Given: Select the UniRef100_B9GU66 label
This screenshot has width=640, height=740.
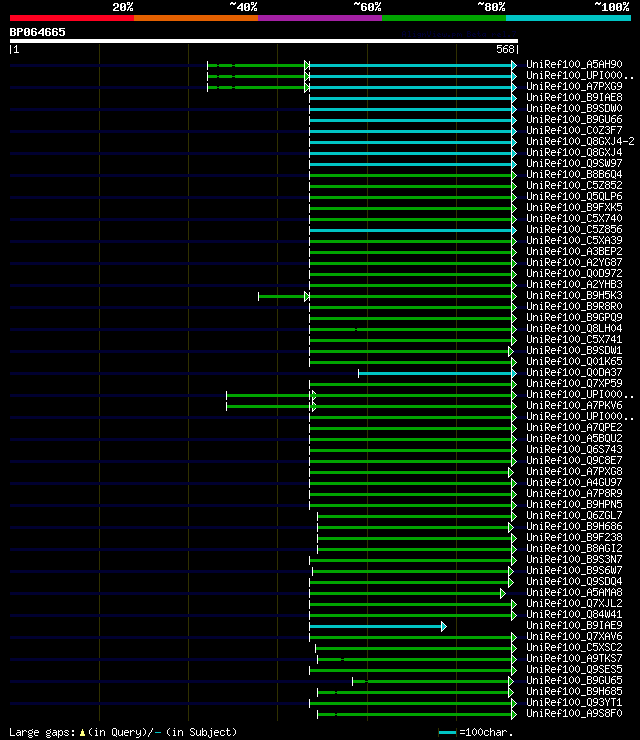Looking at the screenshot, I should [x=574, y=119].
